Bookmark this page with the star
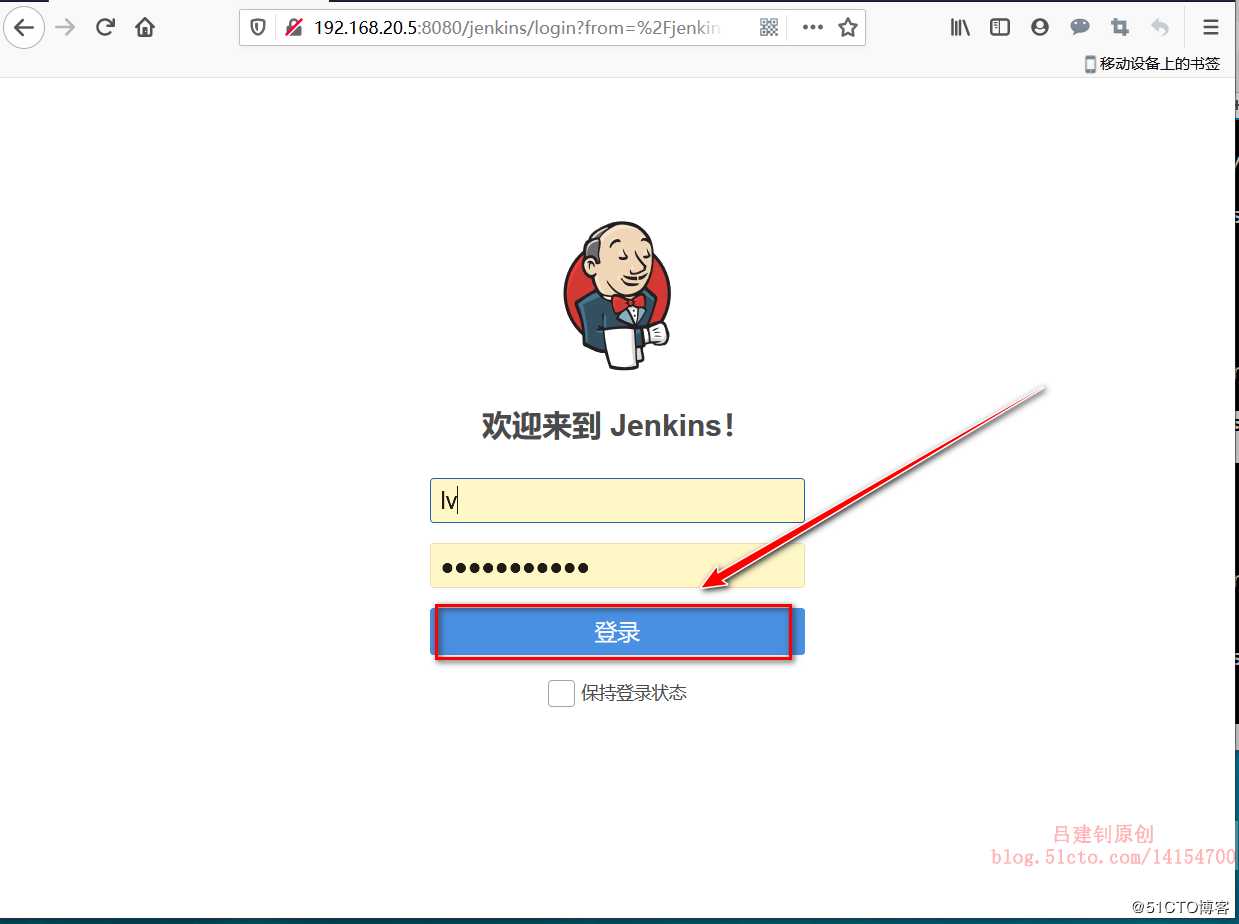 848,28
